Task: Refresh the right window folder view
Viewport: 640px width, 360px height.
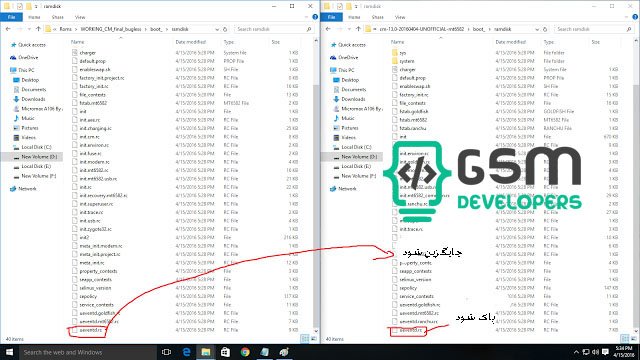Action: tap(544, 29)
